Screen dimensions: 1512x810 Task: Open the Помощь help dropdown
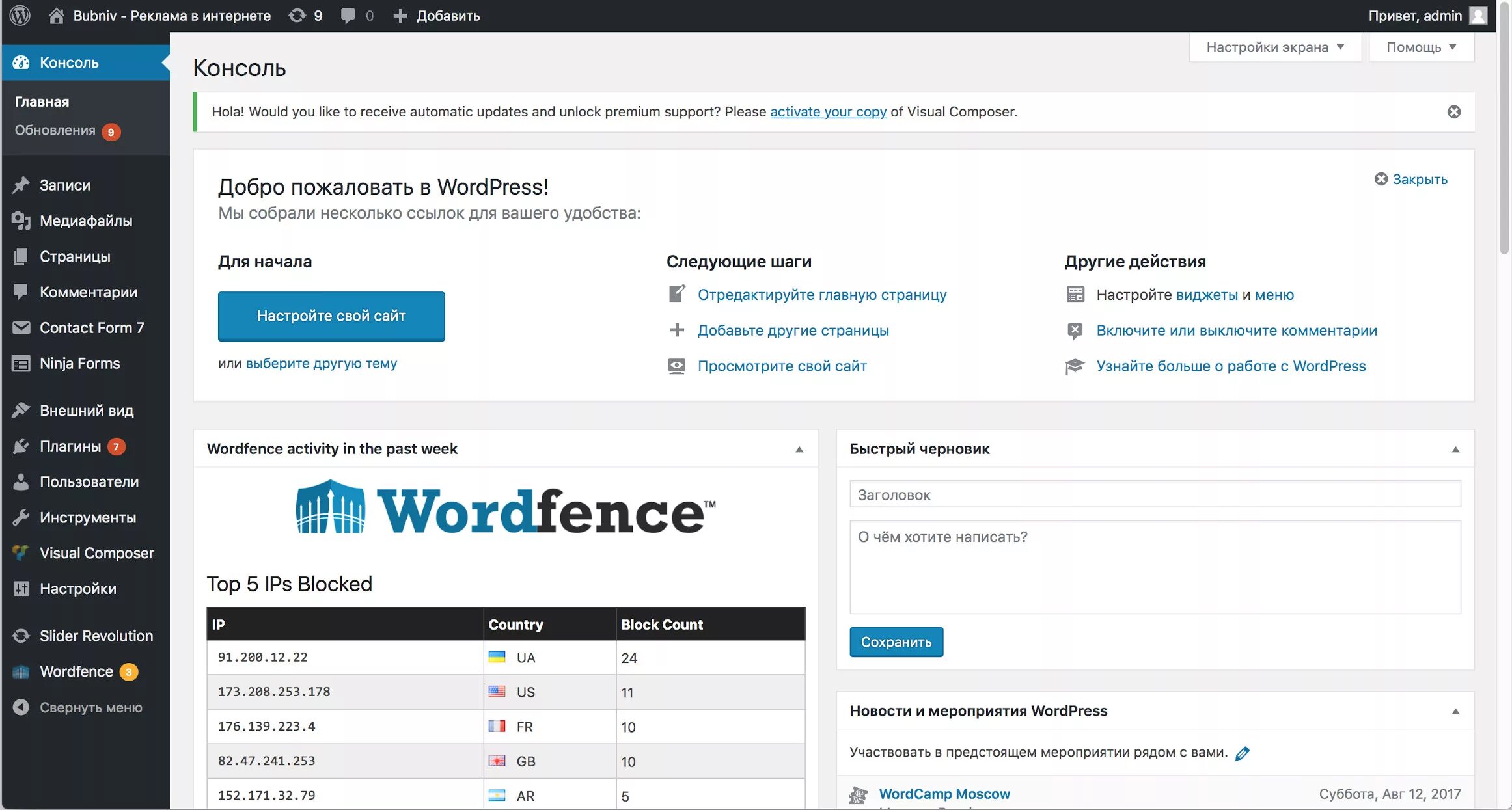(x=1421, y=47)
